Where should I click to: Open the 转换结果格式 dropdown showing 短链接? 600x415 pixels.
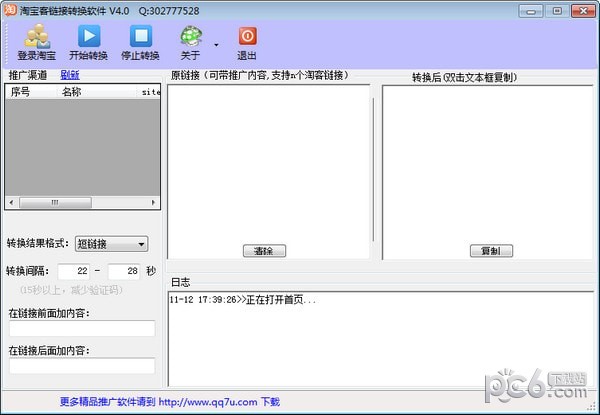tap(111, 244)
